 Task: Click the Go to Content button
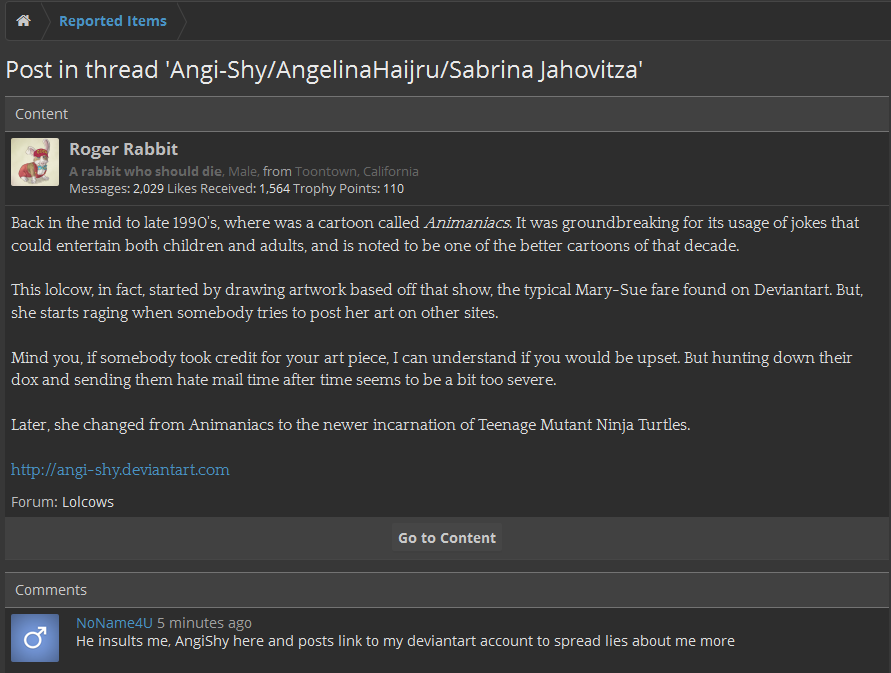[447, 538]
